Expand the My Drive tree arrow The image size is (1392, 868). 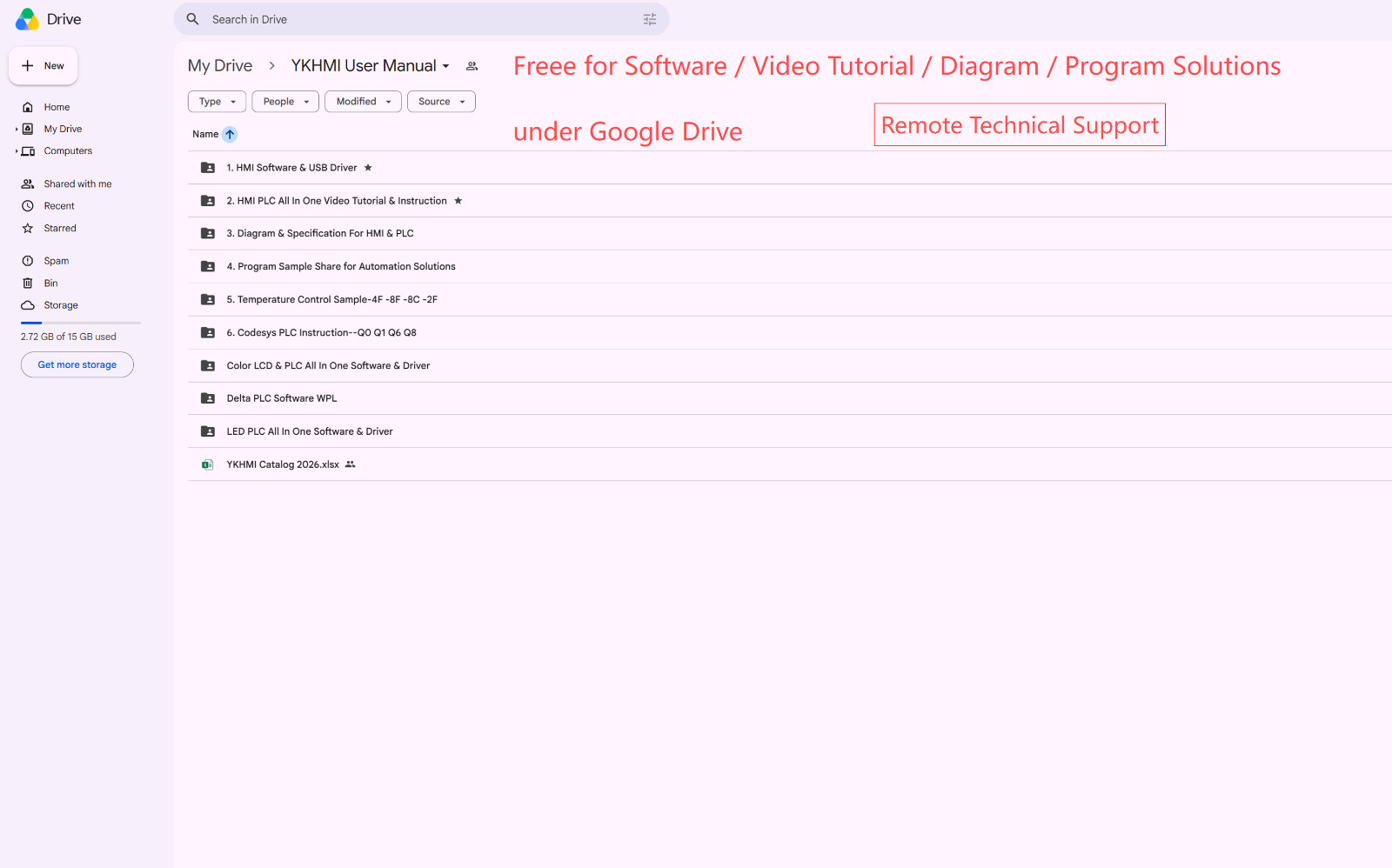click(17, 129)
